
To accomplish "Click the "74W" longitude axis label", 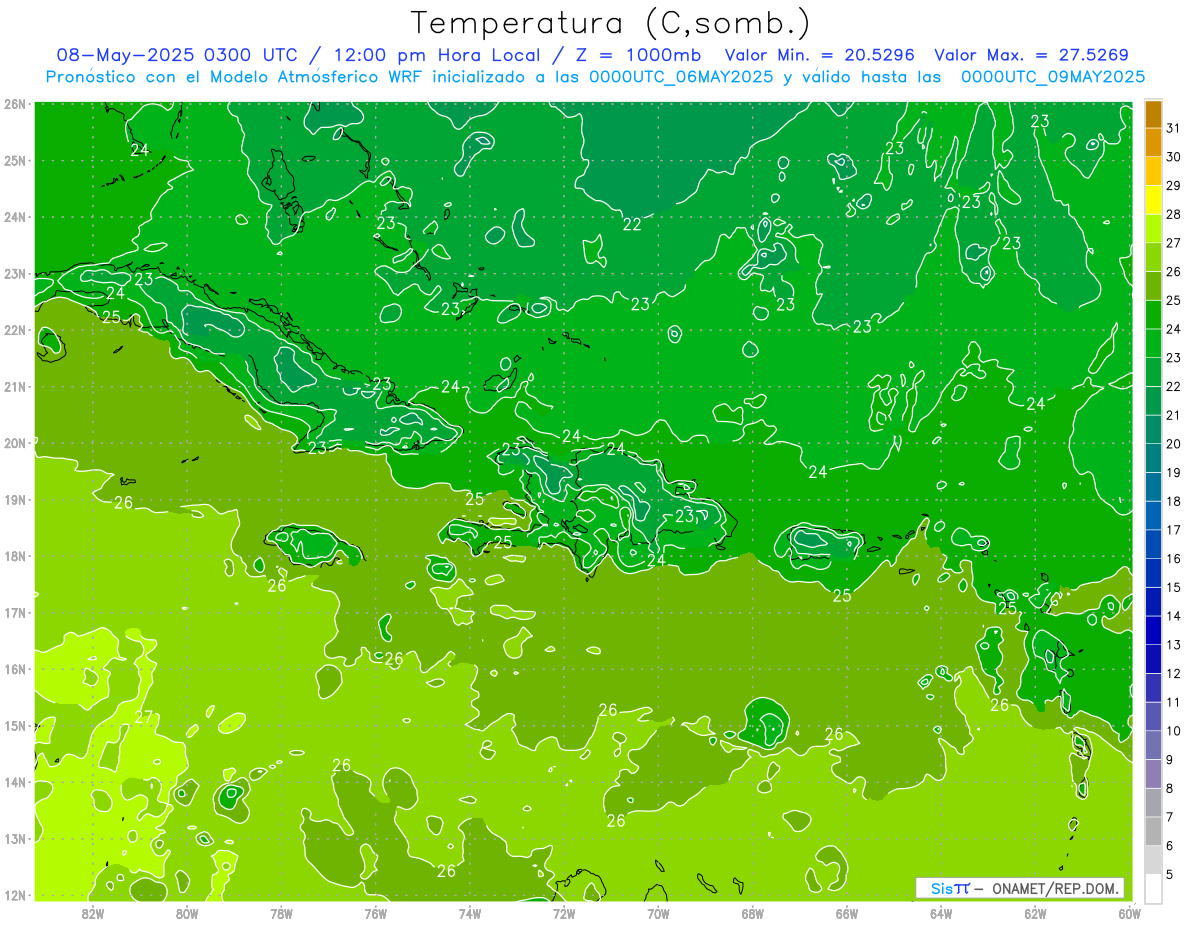I will tap(470, 913).
